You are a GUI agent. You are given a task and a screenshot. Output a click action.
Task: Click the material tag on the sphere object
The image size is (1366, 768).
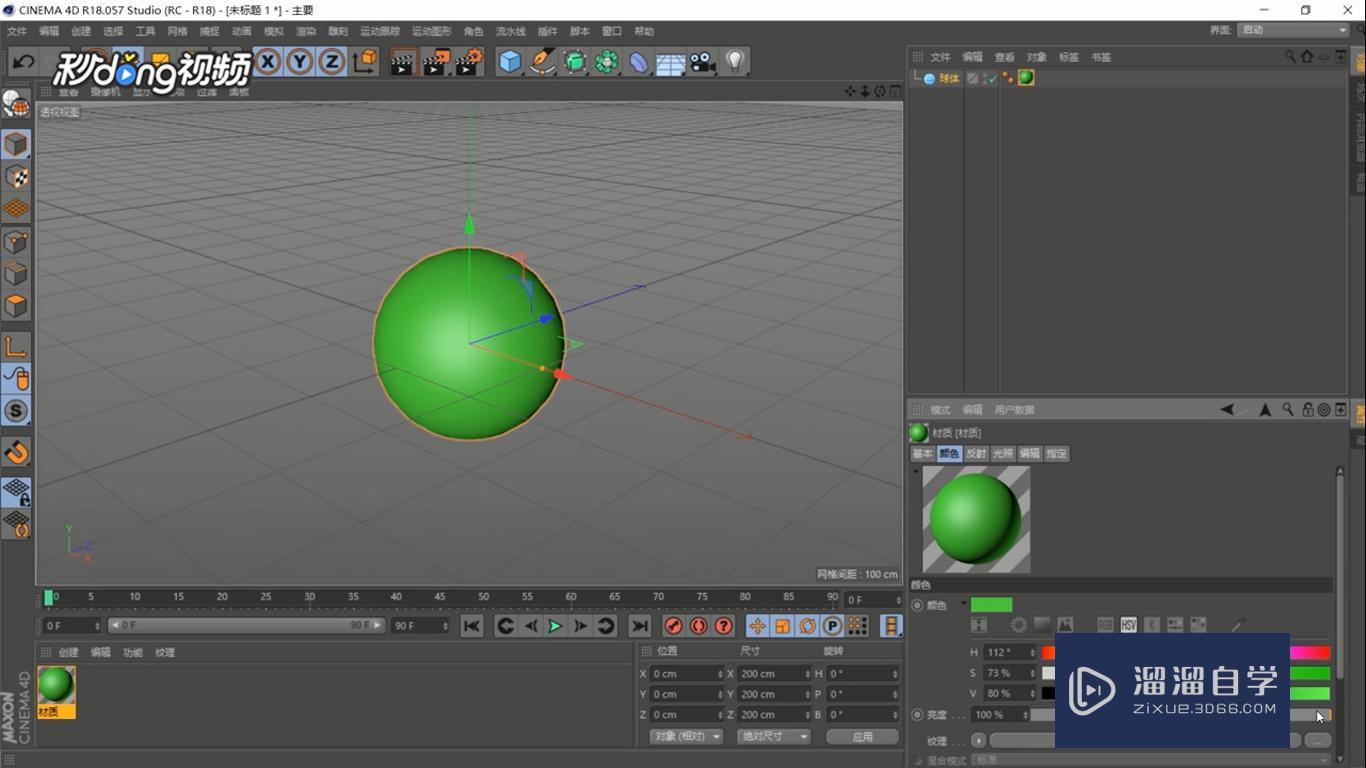(1026, 78)
